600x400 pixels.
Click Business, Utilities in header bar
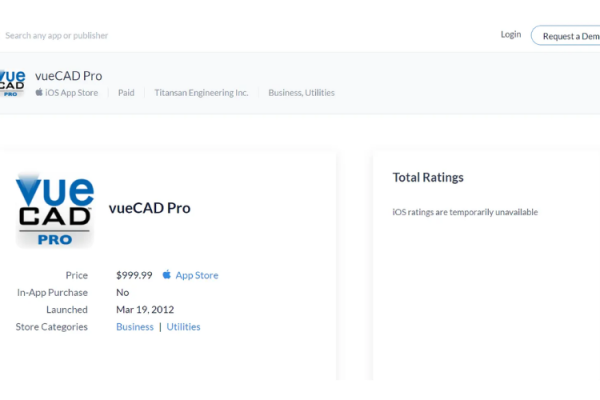click(302, 93)
